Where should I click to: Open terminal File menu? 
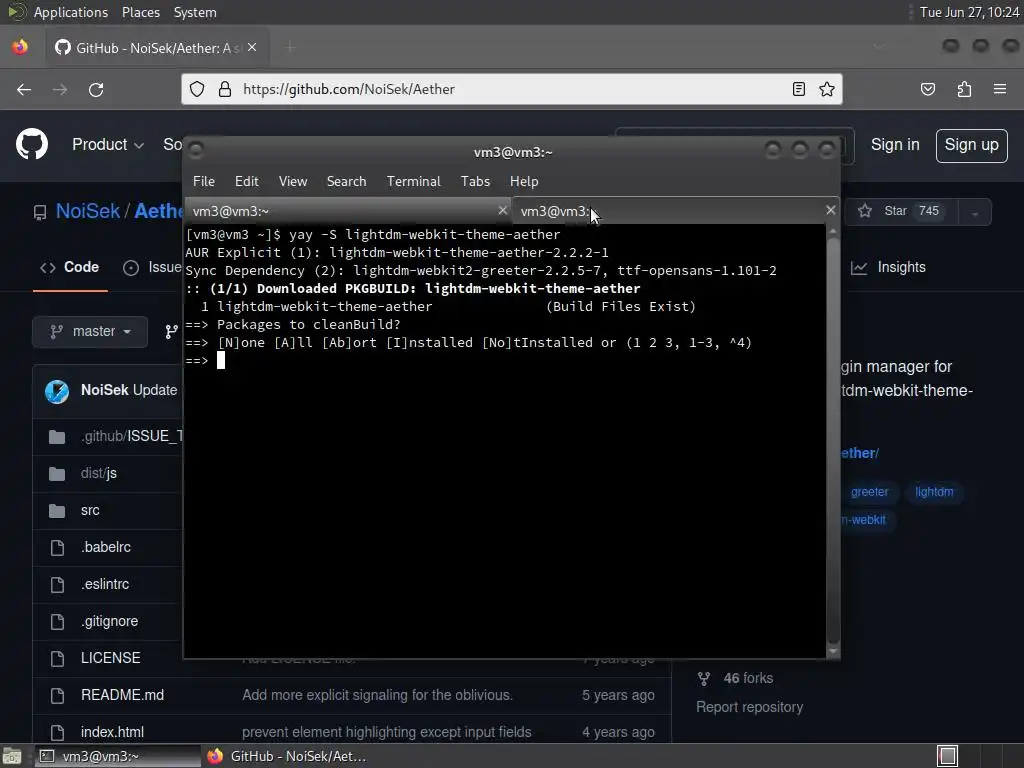point(204,182)
